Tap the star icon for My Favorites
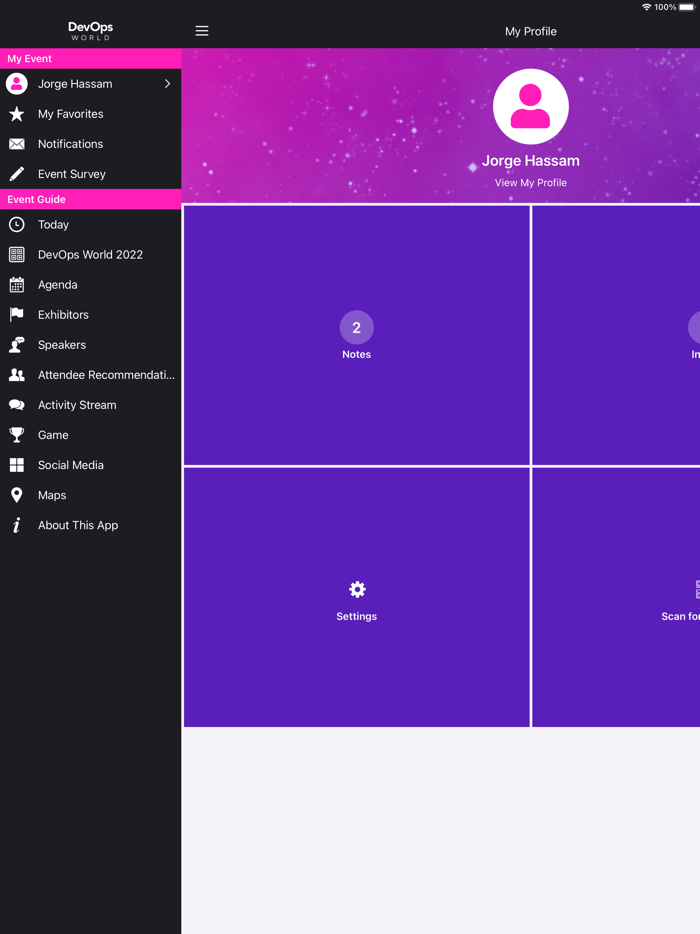This screenshot has width=700, height=934. (x=17, y=114)
